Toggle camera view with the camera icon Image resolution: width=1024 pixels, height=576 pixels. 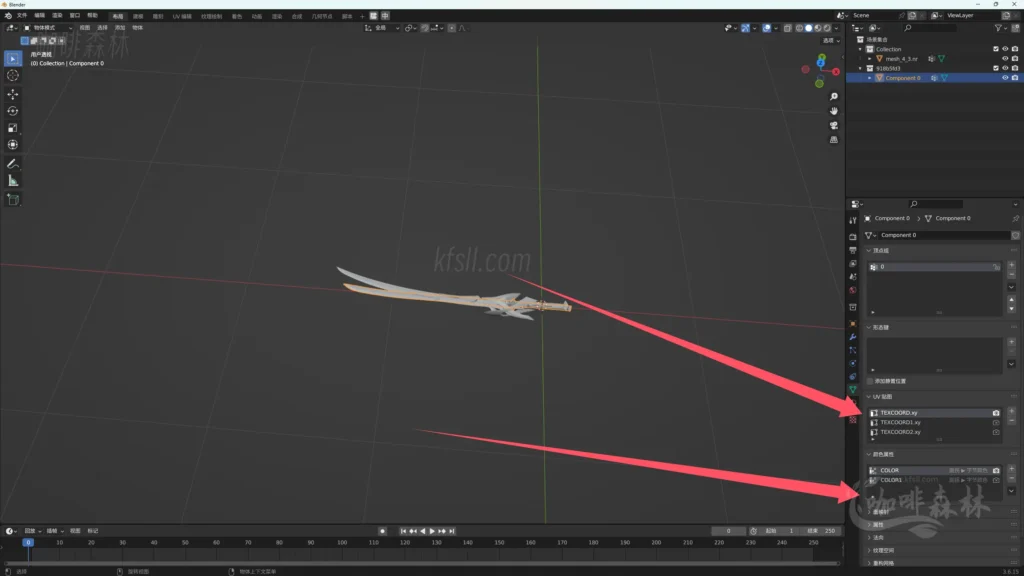pos(834,126)
